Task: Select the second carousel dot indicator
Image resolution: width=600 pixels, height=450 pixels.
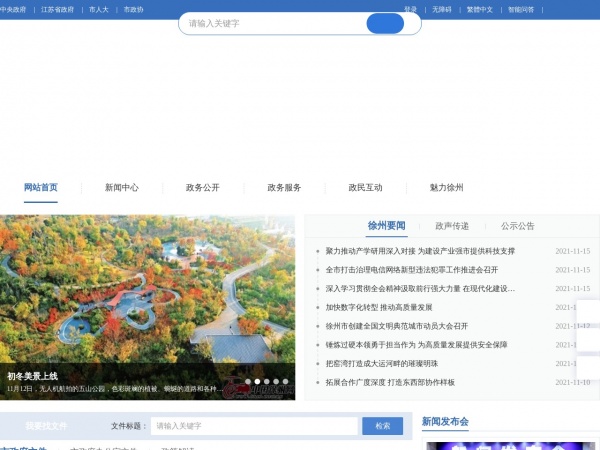Action: coord(257,382)
